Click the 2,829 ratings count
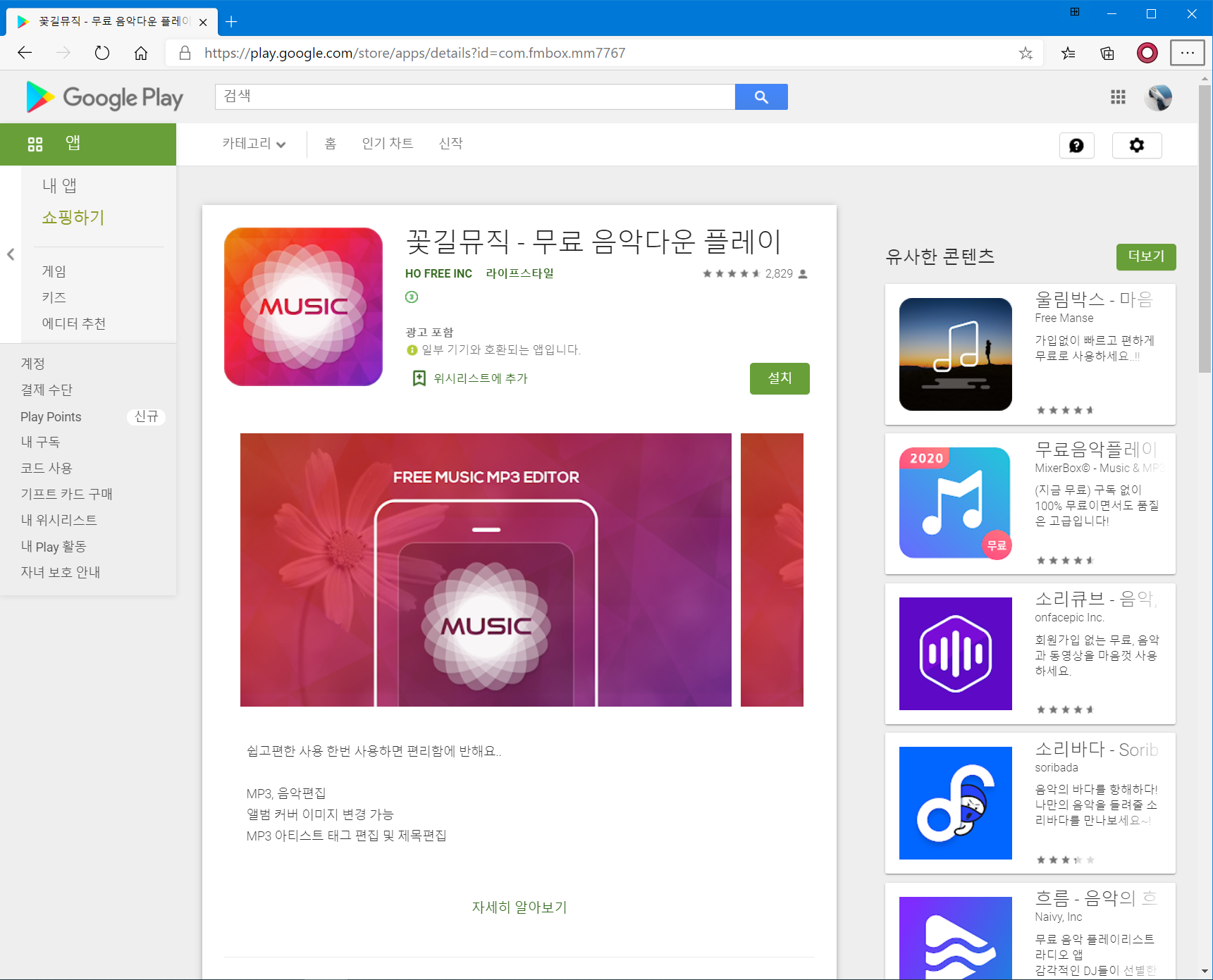This screenshot has height=980, width=1213. [x=779, y=273]
